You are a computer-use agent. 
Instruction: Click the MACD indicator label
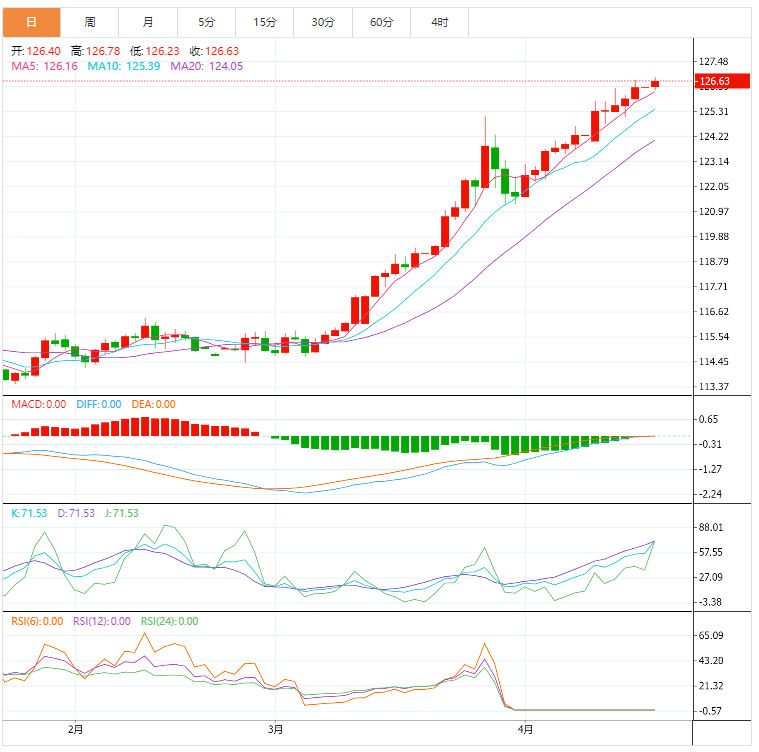38,404
